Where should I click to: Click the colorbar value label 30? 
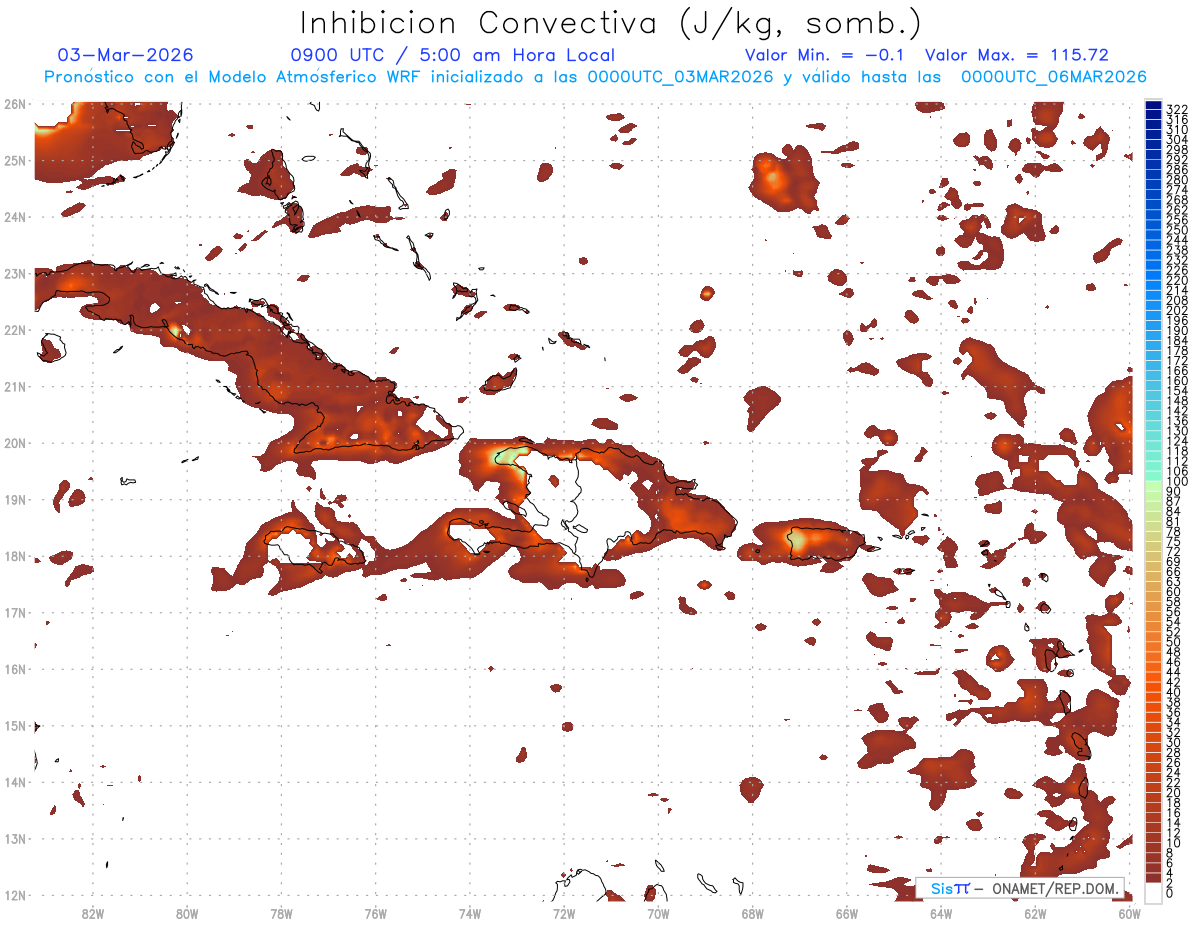[1173, 742]
